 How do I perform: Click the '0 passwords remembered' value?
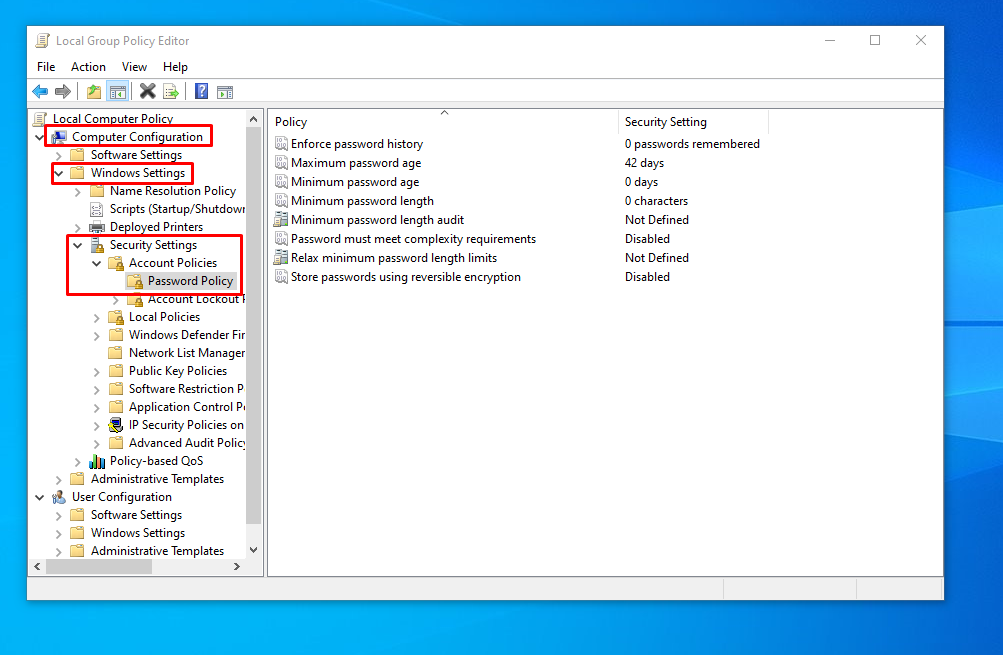pos(692,144)
